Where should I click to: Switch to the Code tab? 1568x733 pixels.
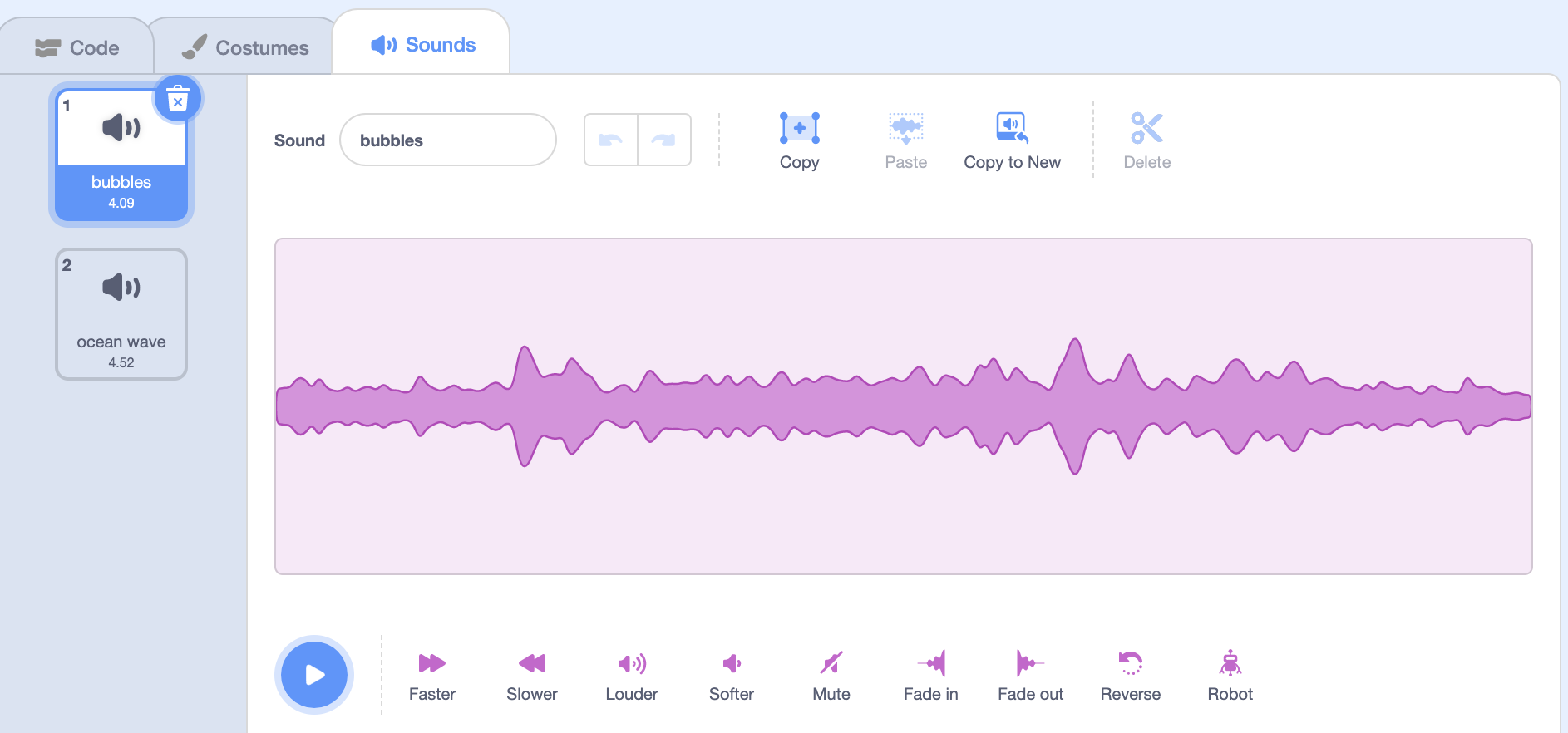click(x=77, y=48)
